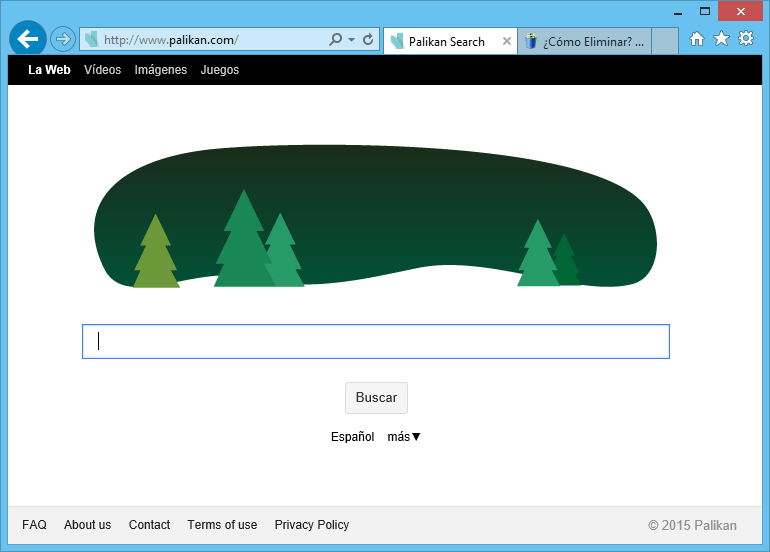Select Juegos in the navigation bar
The width and height of the screenshot is (770, 552).
220,70
